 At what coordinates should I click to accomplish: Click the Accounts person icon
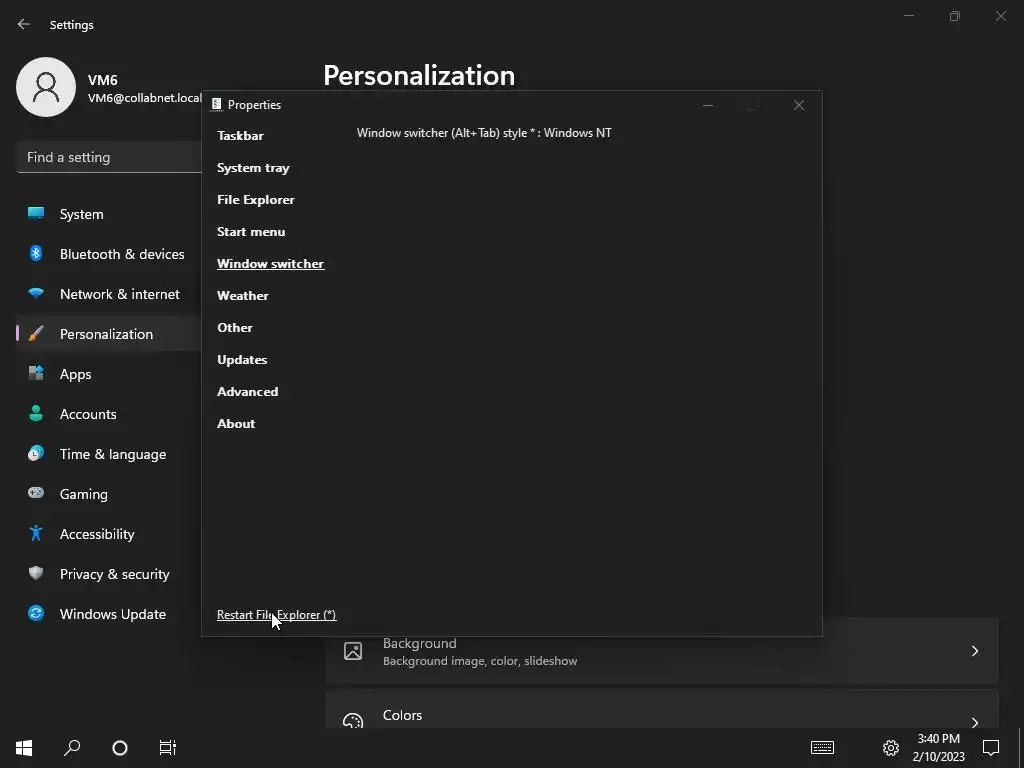(36, 413)
